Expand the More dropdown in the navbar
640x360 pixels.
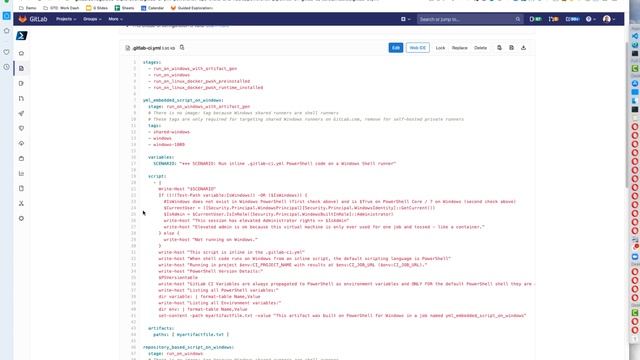tap(116, 19)
